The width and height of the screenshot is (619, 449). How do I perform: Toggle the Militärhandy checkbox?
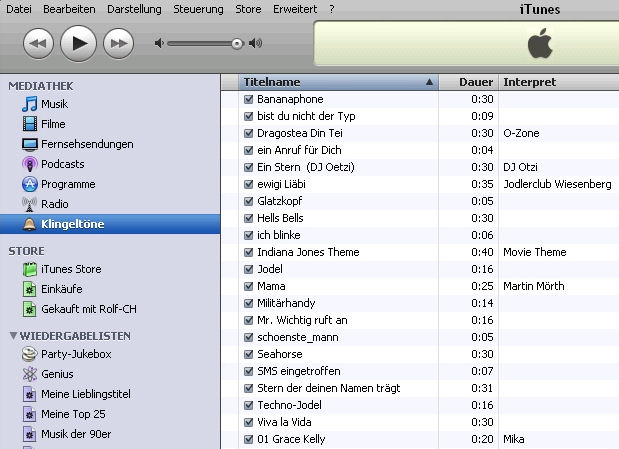click(x=248, y=303)
